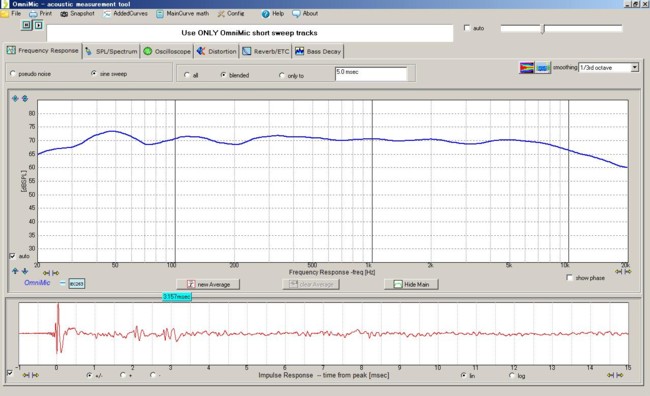
Task: Switch to the Oscilloscope tab
Action: (x=167, y=51)
